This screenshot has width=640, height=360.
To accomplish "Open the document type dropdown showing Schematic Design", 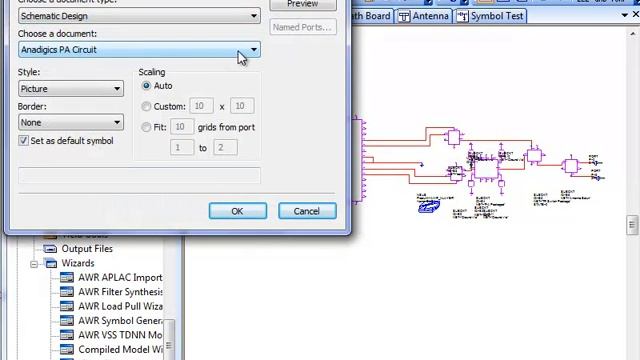I will click(x=139, y=16).
